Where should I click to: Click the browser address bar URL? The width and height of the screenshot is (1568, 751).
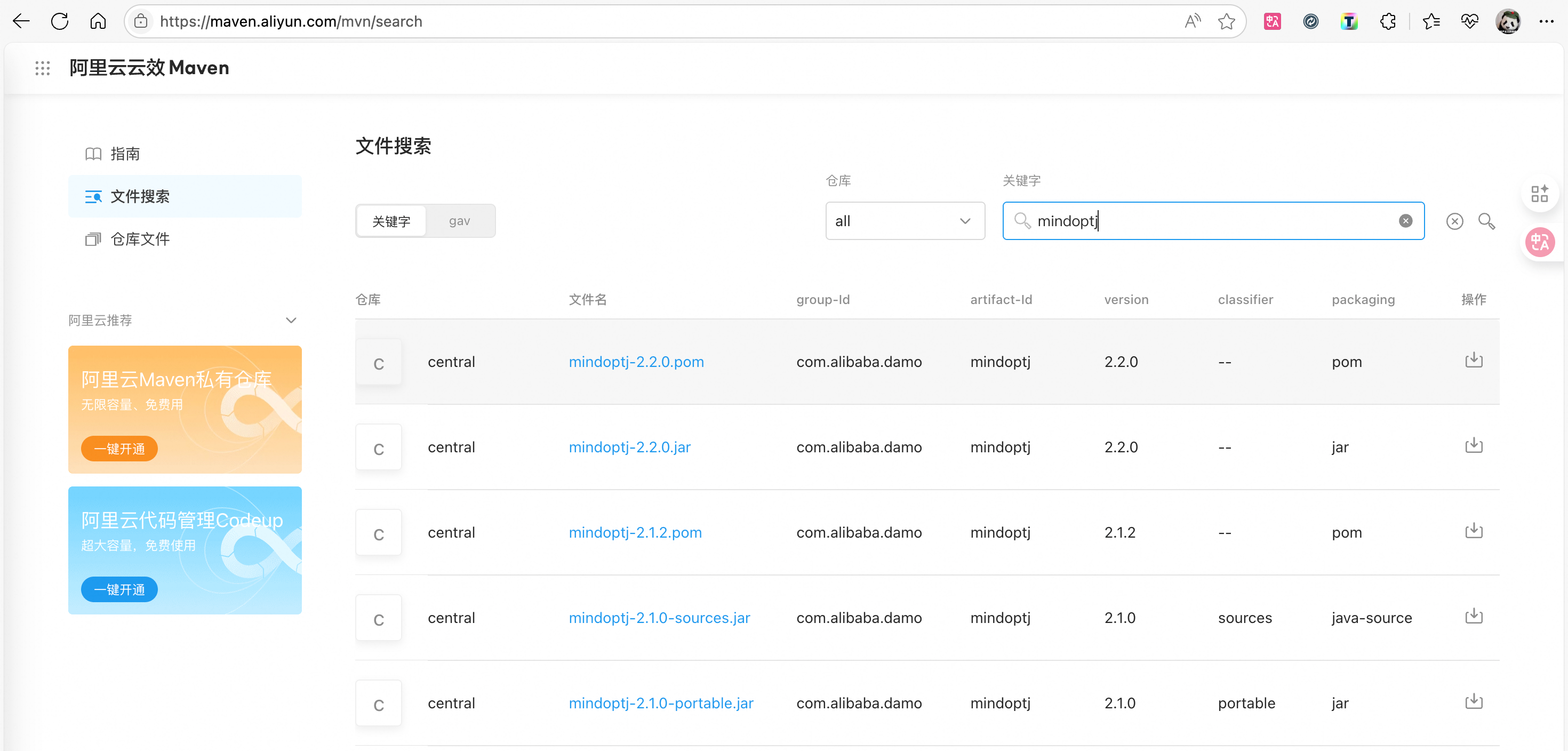291,21
